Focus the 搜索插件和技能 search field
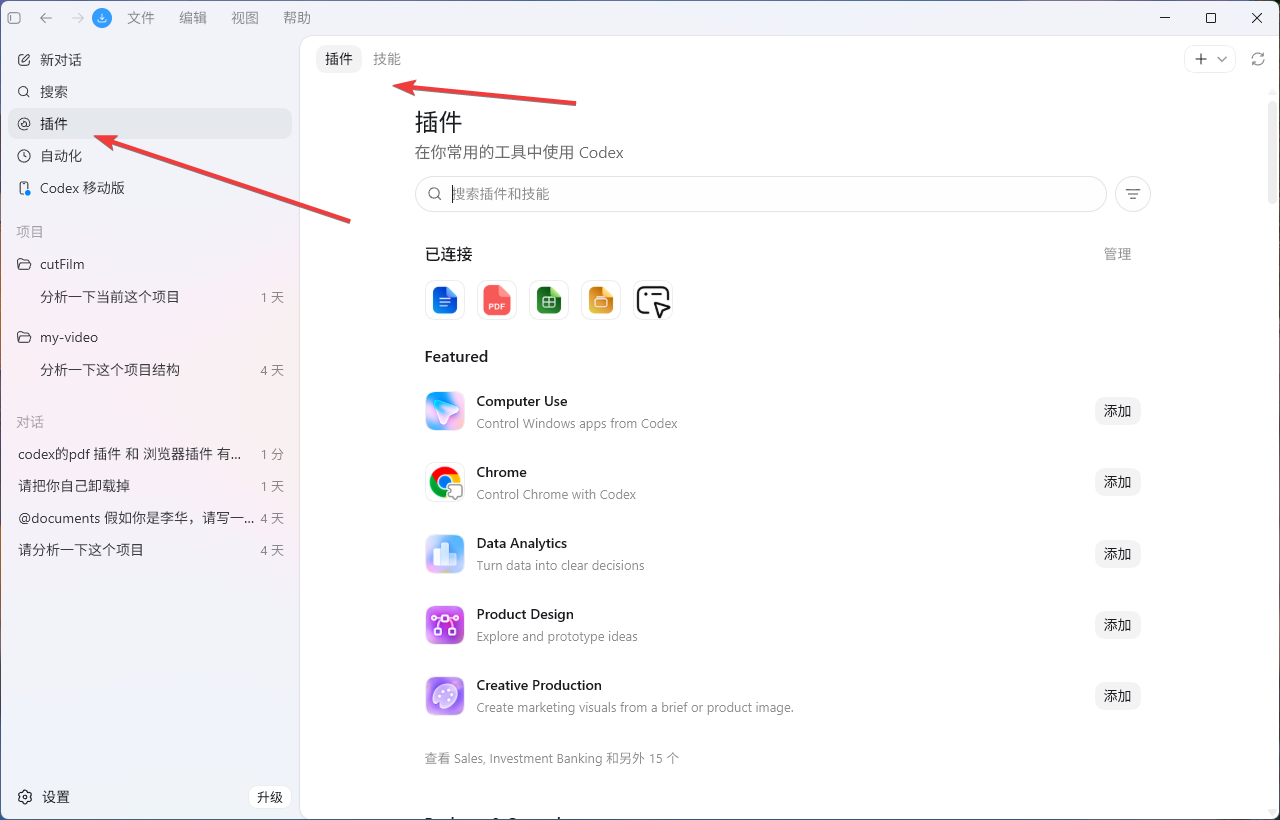Image resolution: width=1280 pixels, height=820 pixels. pyautogui.click(x=761, y=194)
